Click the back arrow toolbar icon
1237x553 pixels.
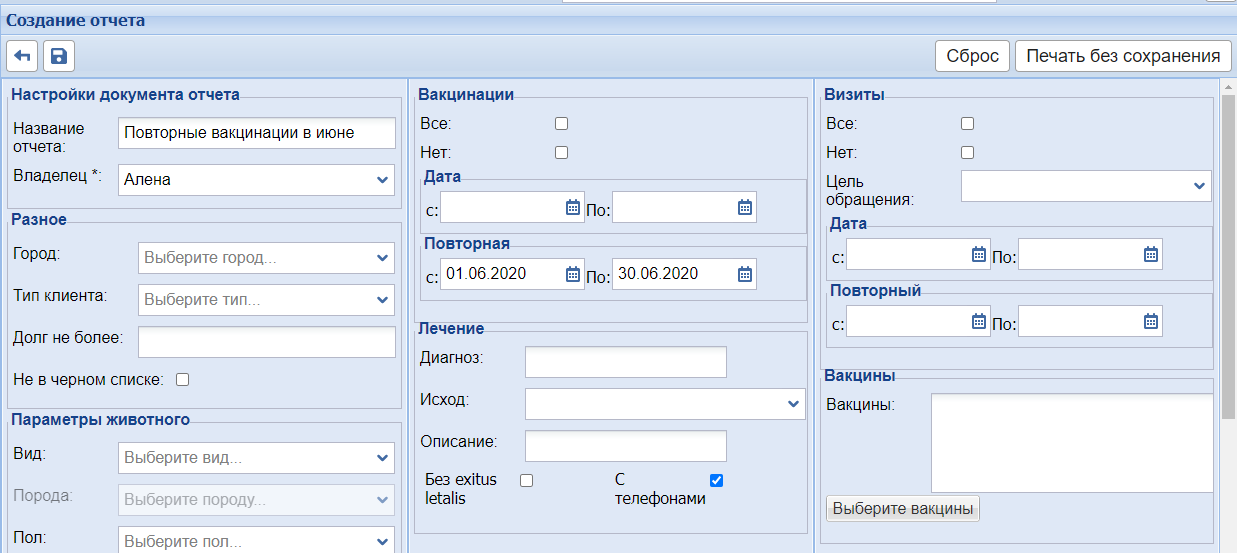(22, 56)
